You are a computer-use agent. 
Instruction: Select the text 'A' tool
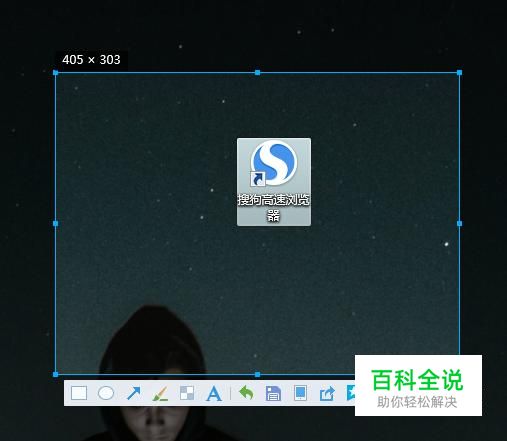click(x=214, y=393)
